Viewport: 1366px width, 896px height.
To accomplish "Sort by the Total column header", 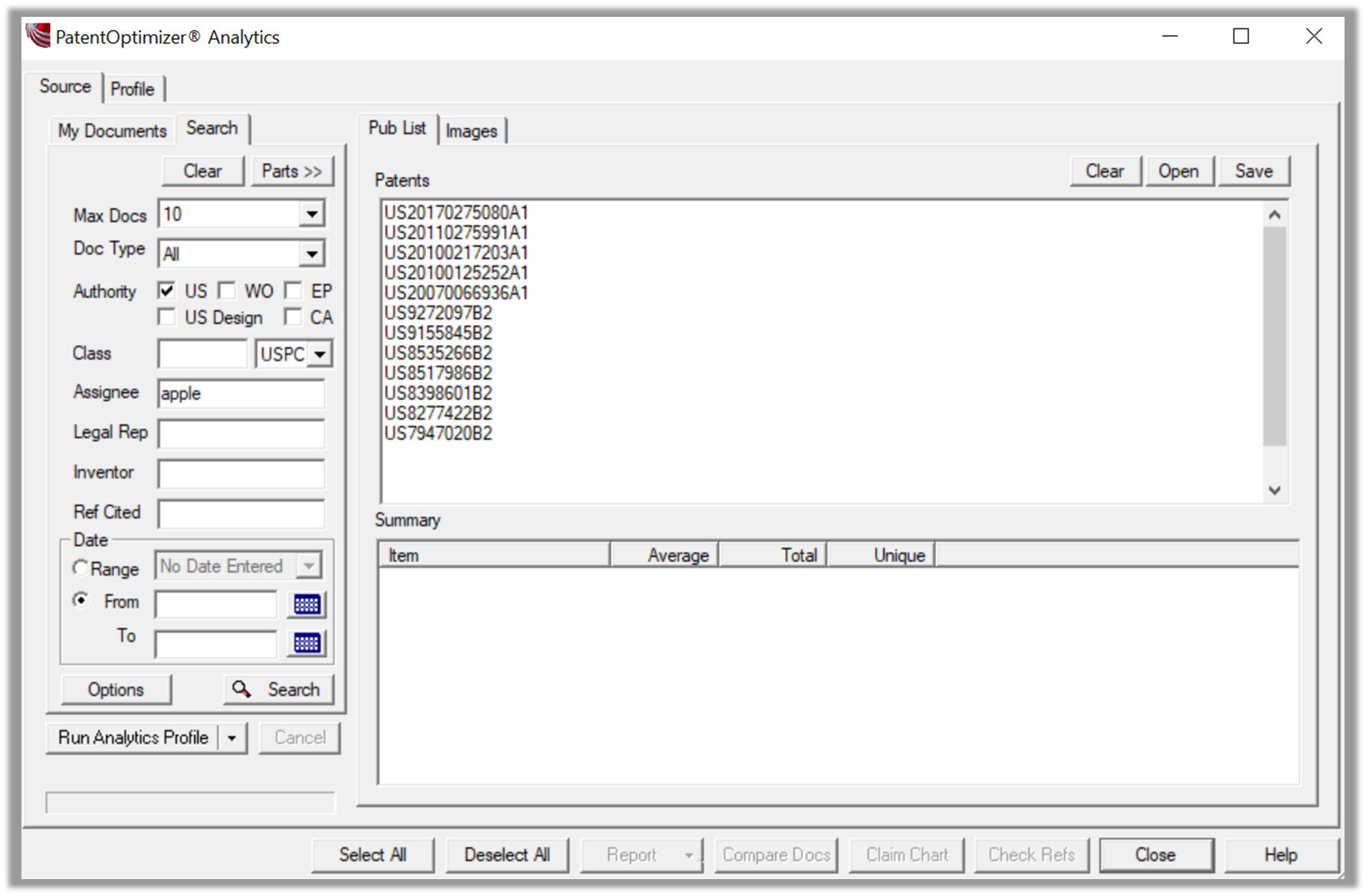I will point(773,555).
